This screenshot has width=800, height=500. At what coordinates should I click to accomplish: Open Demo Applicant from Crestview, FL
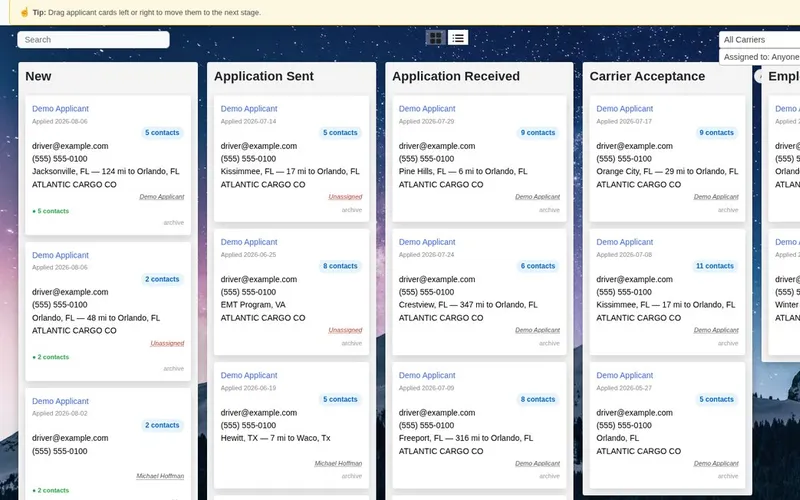point(427,242)
